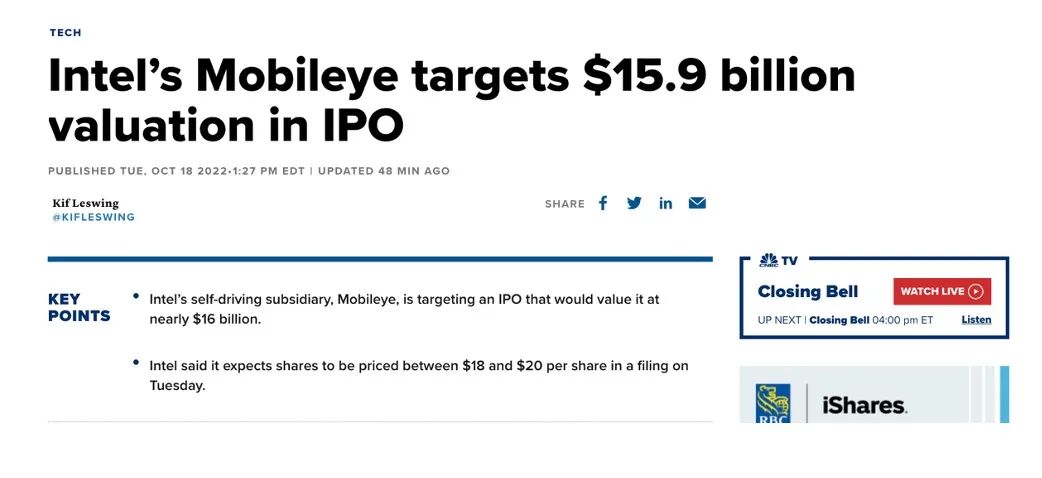Open author Kif Leswing's profile
The width and height of the screenshot is (1042, 478).
pos(85,203)
